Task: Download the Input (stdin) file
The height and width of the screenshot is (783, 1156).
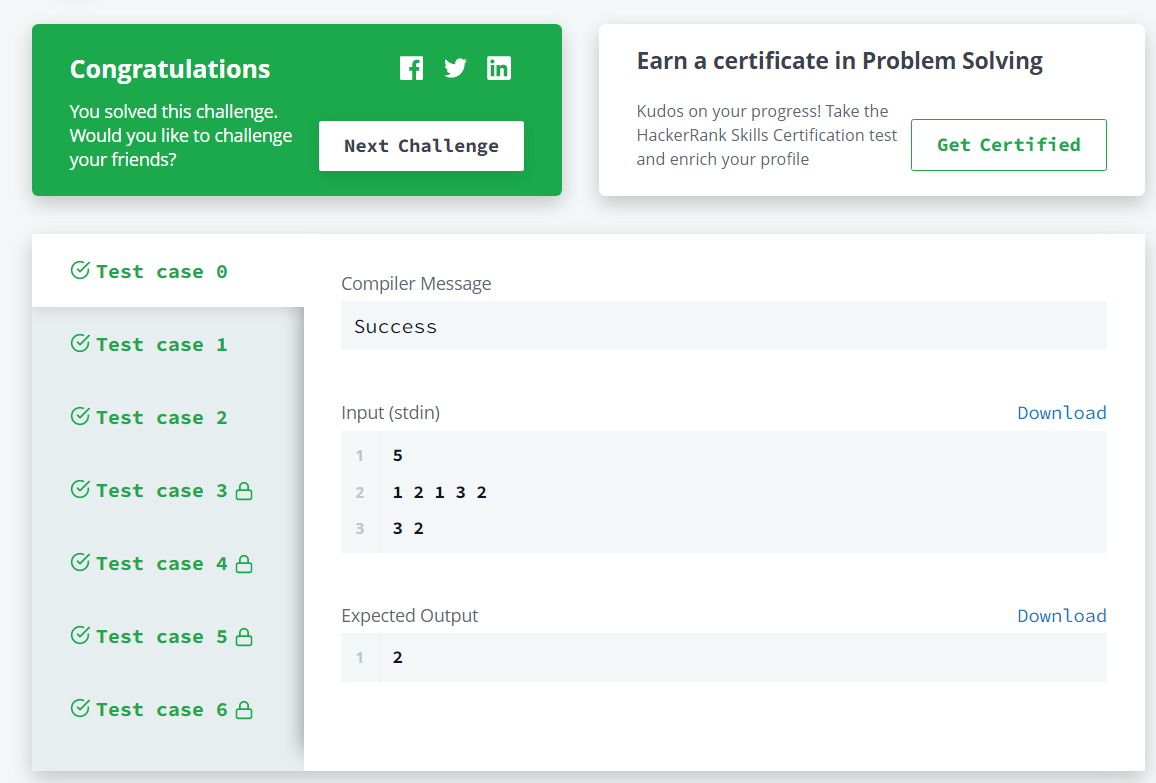Action: click(x=1062, y=413)
